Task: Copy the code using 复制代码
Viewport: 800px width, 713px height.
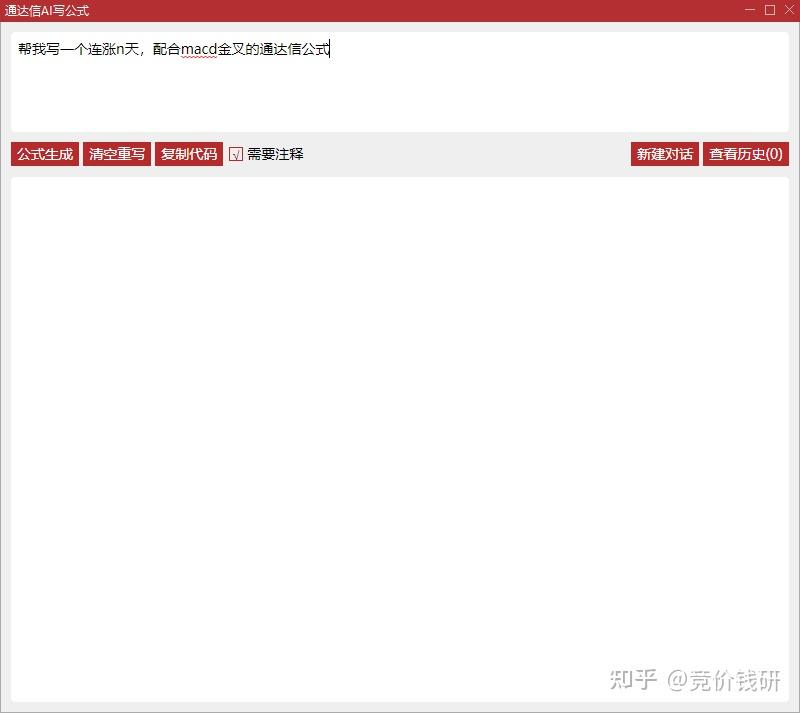Action: [x=189, y=154]
